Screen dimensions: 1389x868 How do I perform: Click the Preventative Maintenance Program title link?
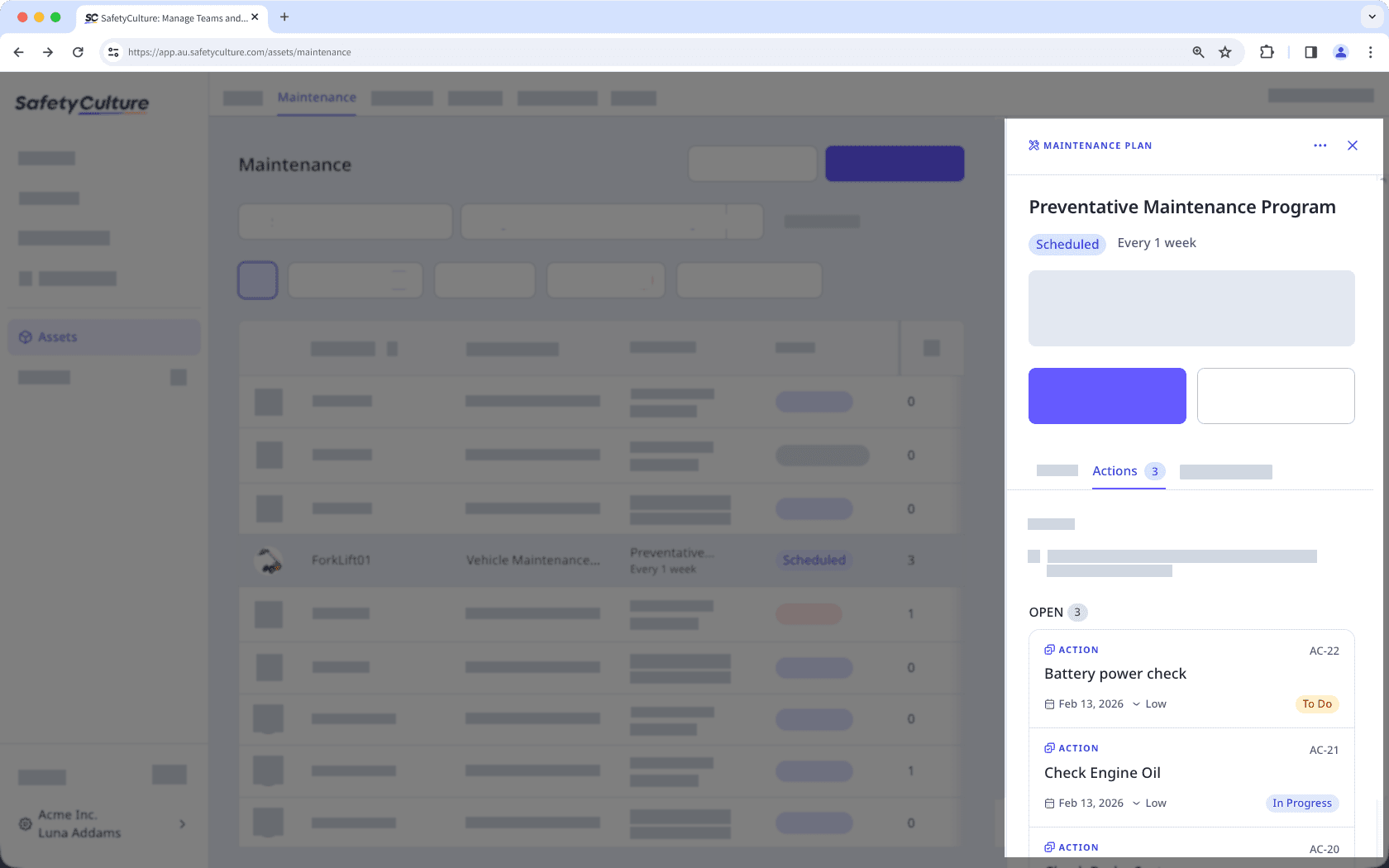[x=1182, y=207]
